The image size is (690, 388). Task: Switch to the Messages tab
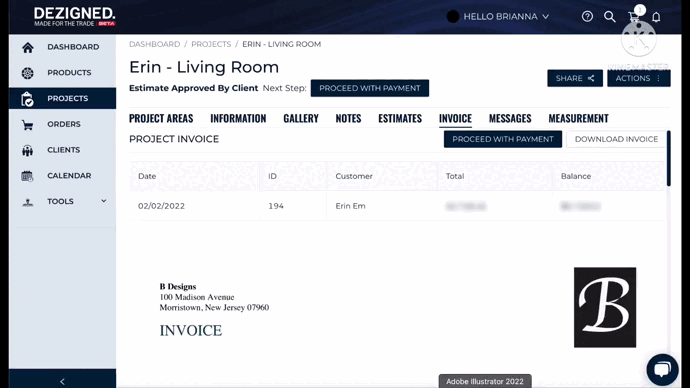[510, 118]
